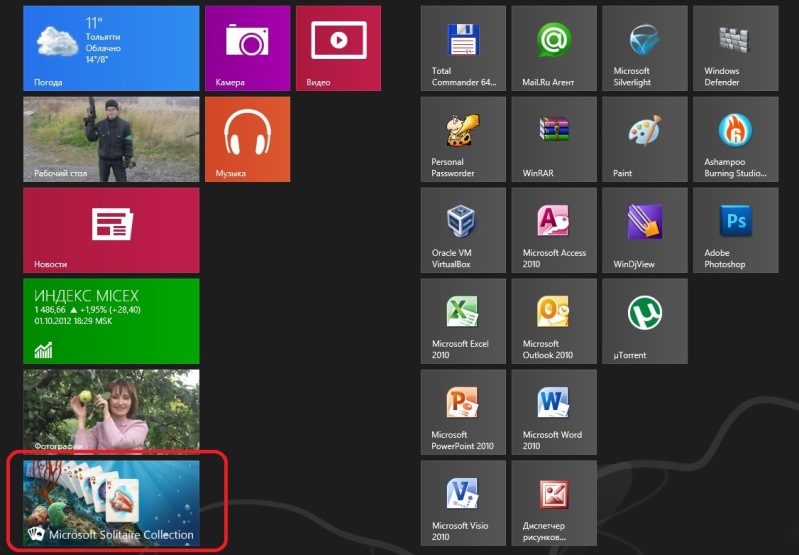
Task: Open the Weather (Погода) live tile
Action: pyautogui.click(x=110, y=48)
